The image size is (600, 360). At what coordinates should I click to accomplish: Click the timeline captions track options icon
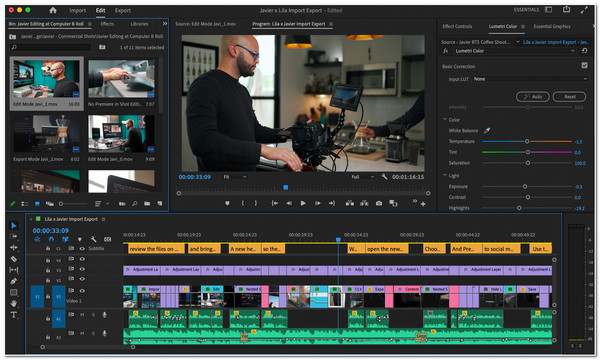(108, 239)
